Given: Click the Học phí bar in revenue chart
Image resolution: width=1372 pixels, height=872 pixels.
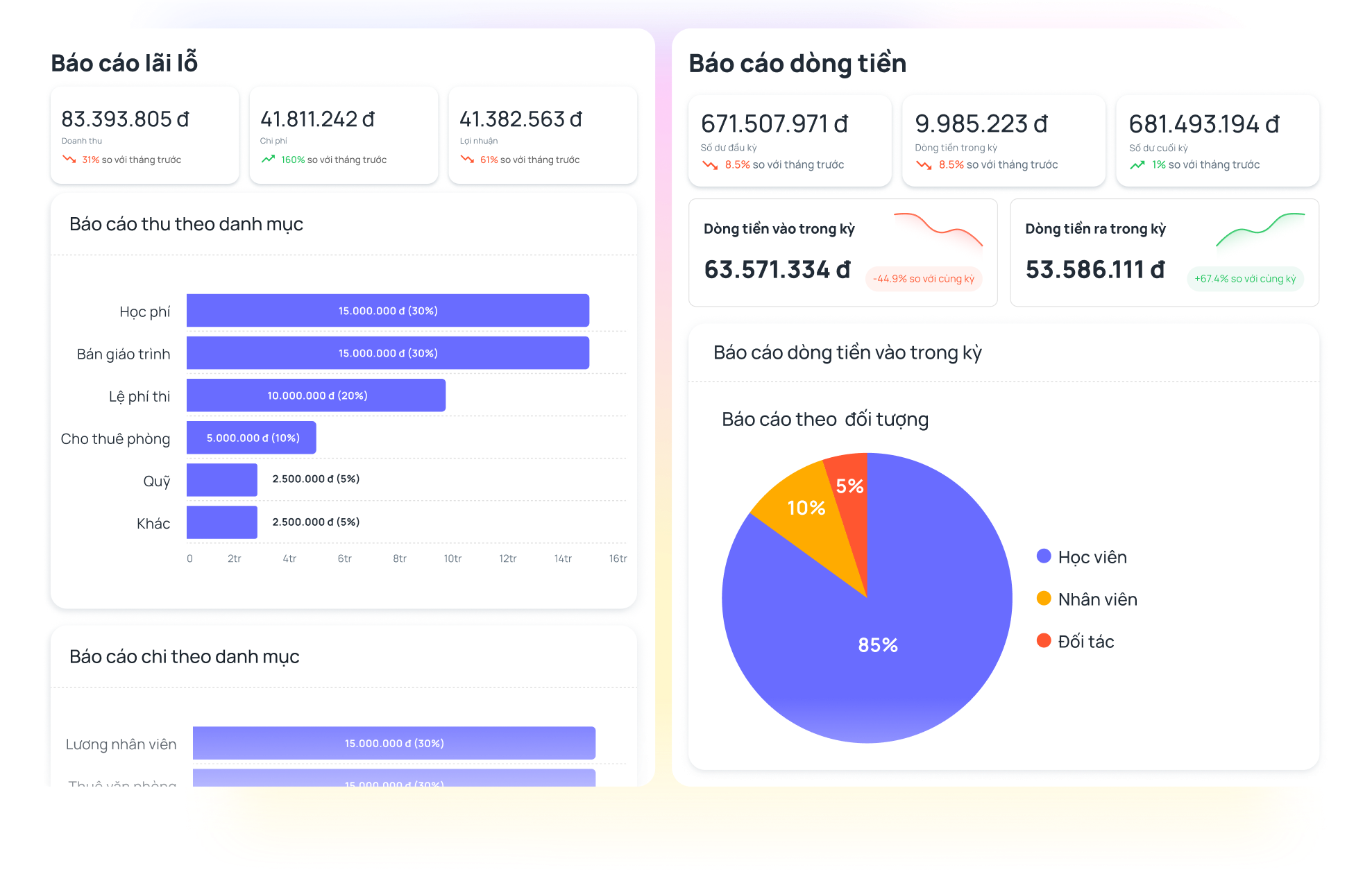Looking at the screenshot, I should coord(387,311).
